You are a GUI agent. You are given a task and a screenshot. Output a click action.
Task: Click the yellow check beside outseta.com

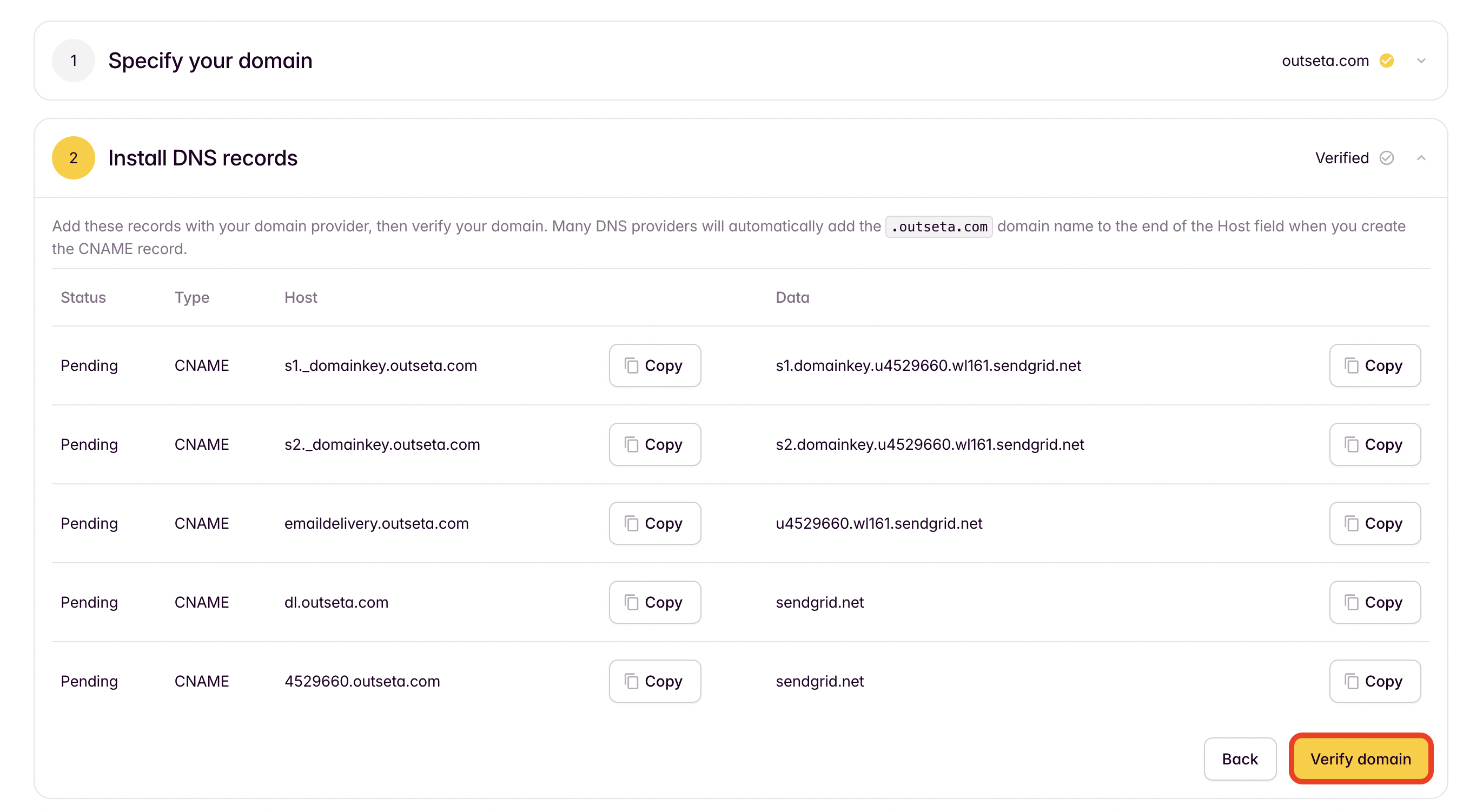(x=1386, y=61)
